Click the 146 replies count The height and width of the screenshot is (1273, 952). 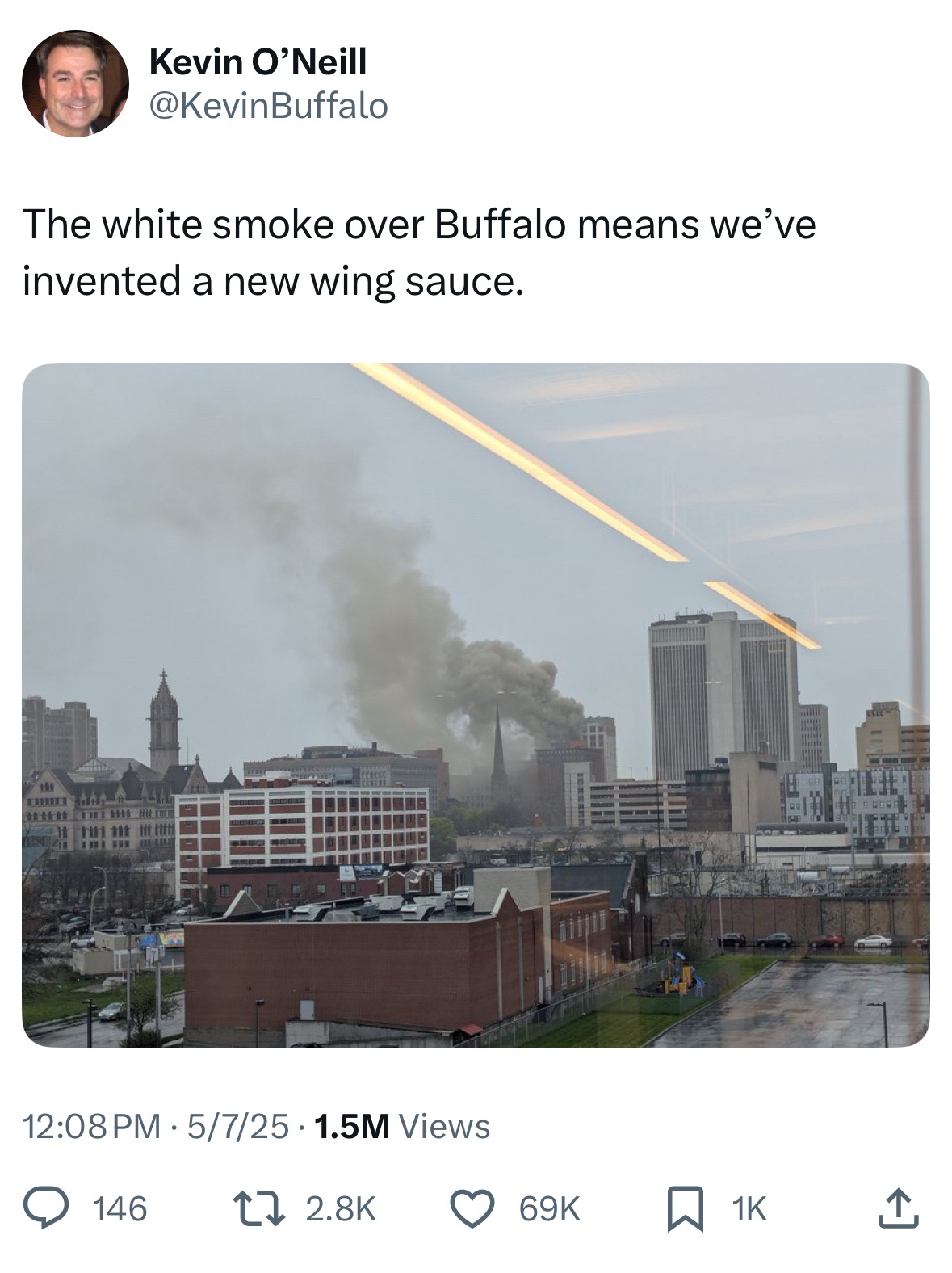pyautogui.click(x=120, y=1208)
